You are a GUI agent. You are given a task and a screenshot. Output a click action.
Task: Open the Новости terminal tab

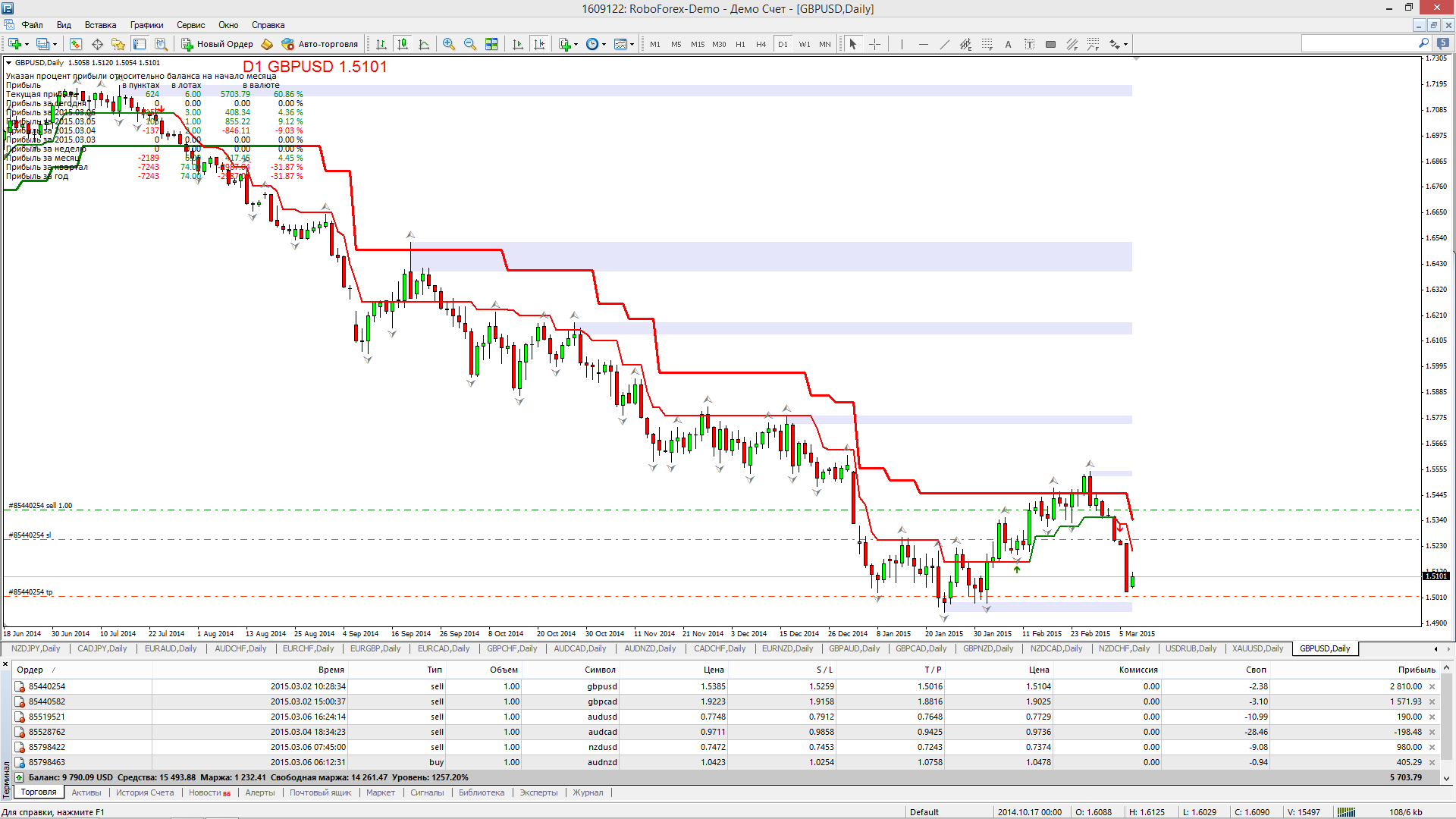pos(209,792)
